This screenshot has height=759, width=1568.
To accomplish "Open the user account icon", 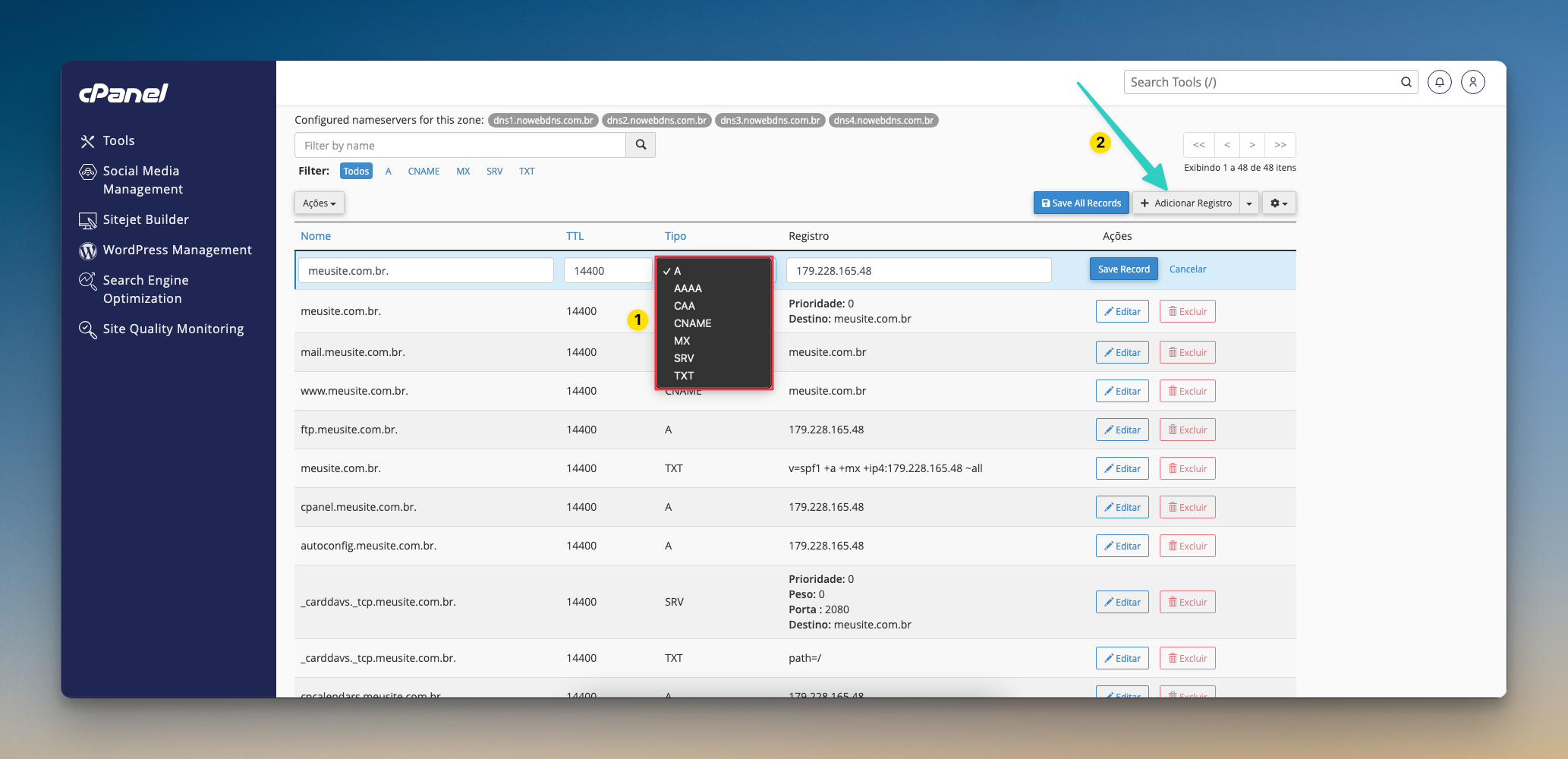I will [1472, 82].
